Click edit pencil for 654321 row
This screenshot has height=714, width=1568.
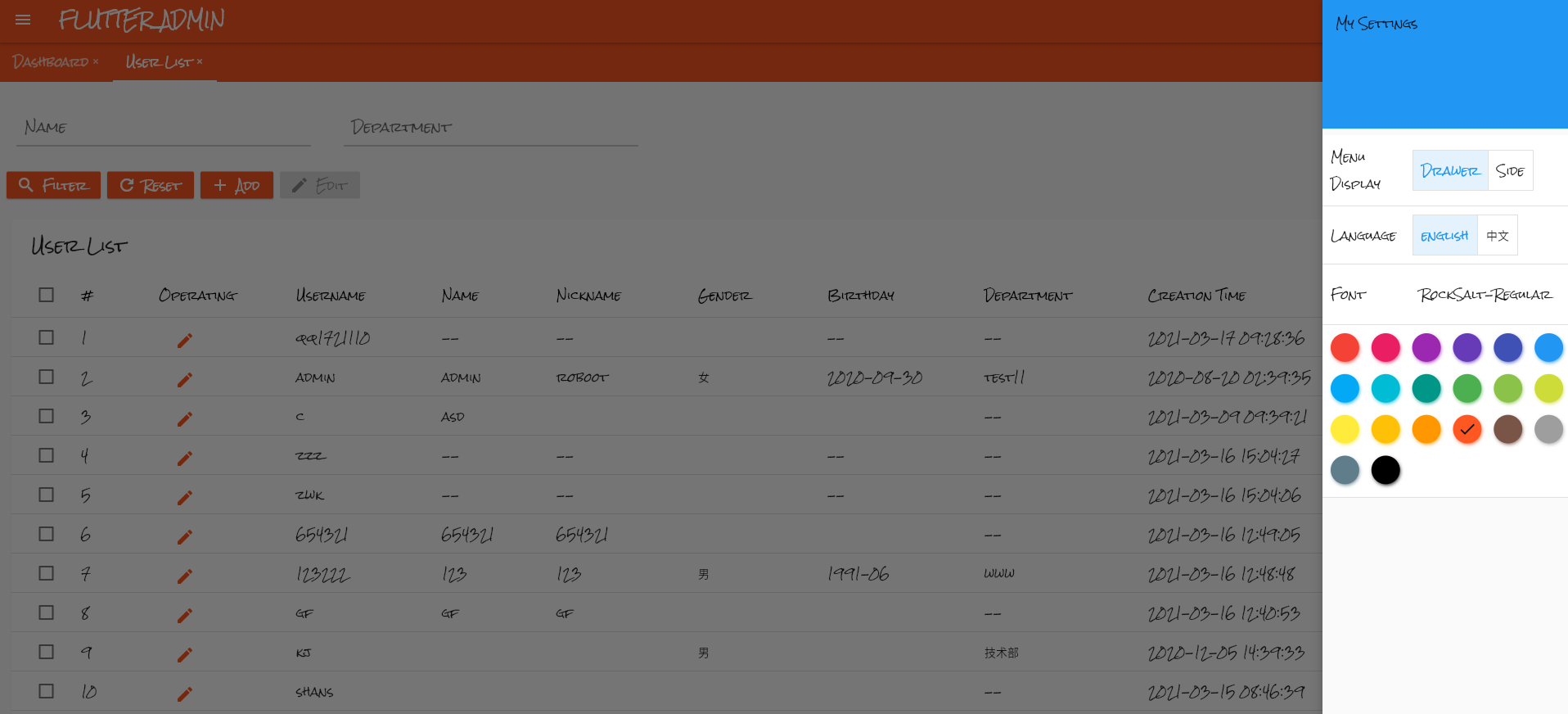coord(185,536)
